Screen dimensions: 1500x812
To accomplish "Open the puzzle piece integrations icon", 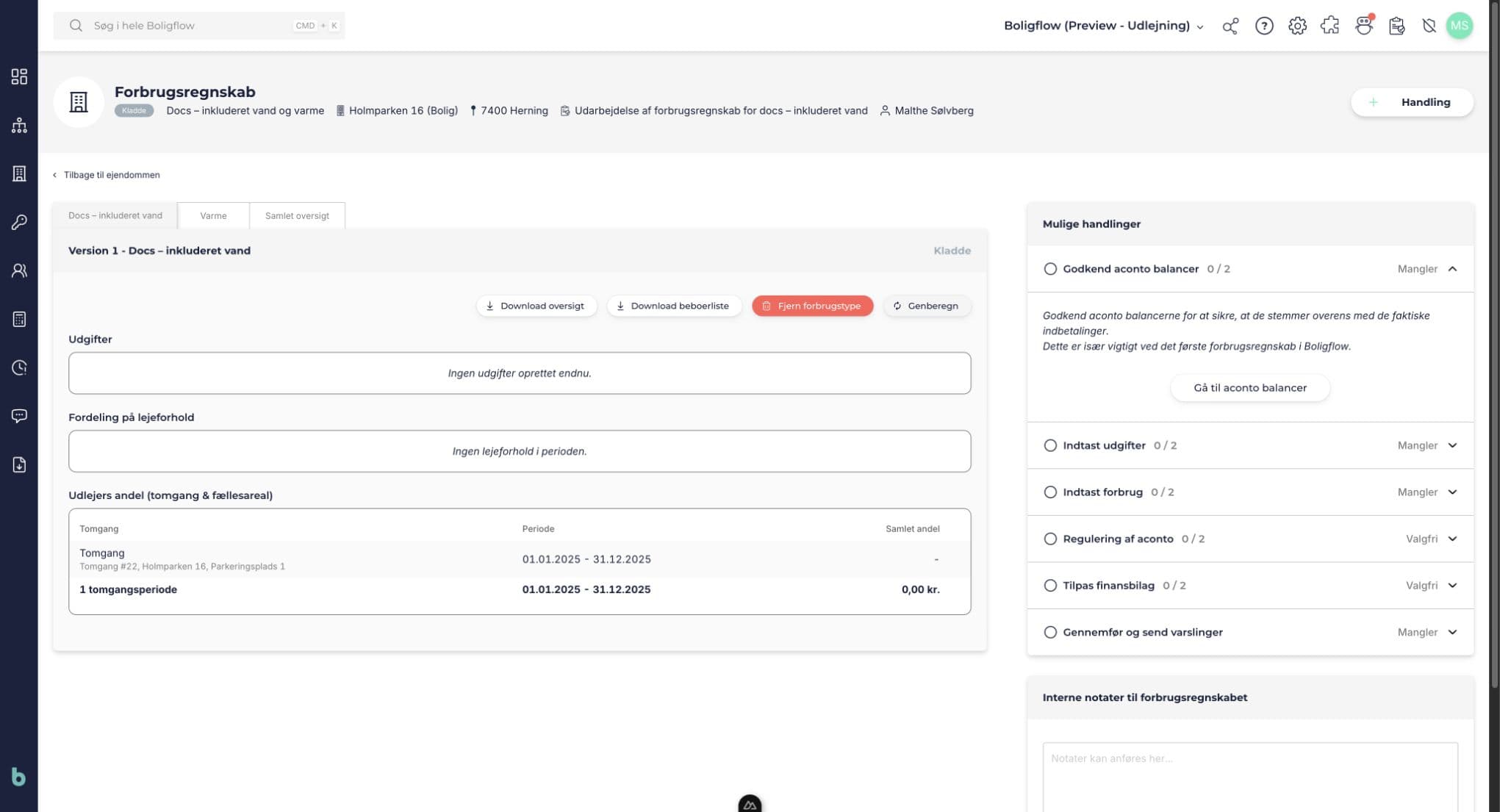I will click(x=1330, y=26).
